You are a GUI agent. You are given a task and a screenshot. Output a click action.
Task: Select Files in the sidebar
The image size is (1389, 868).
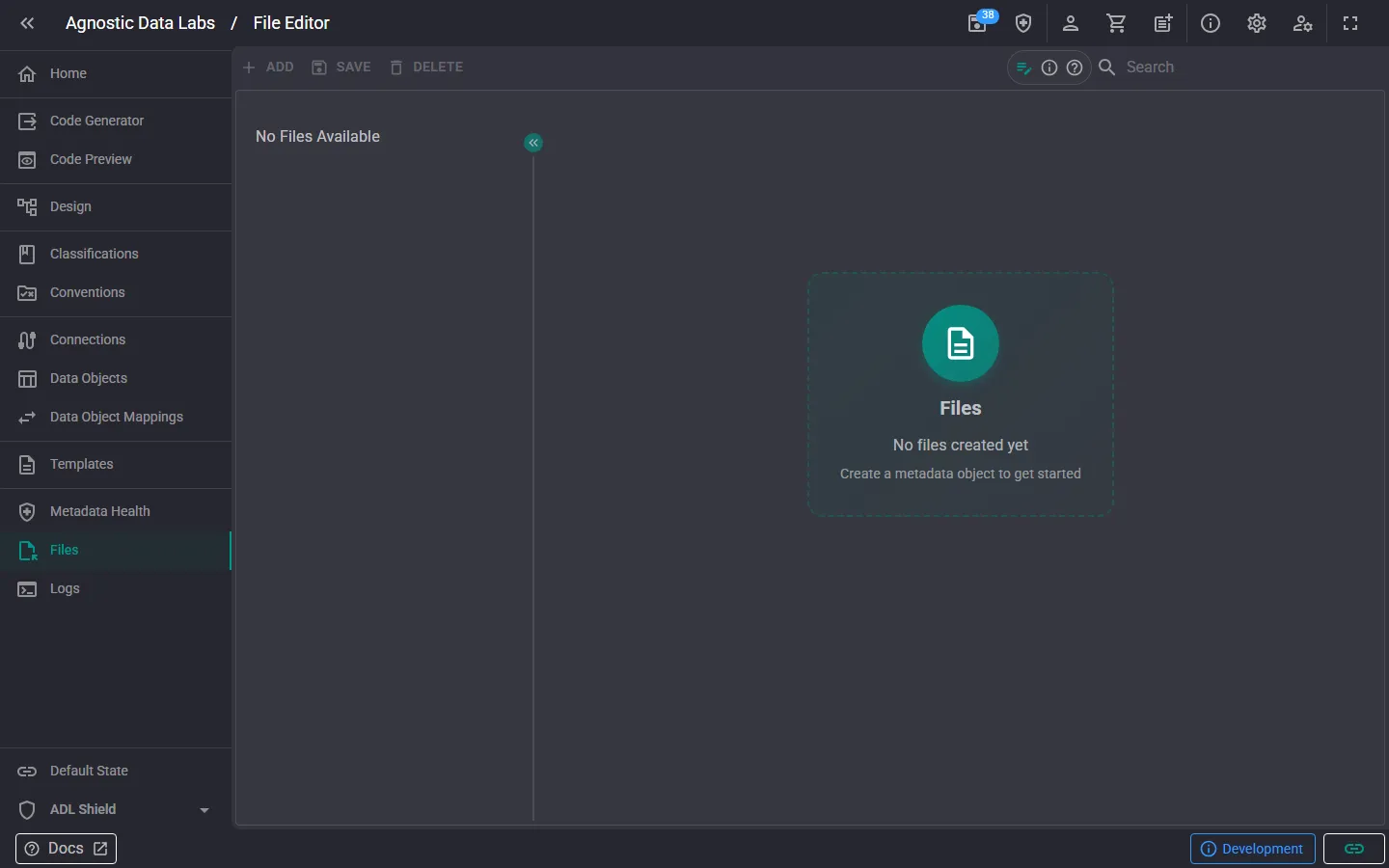(x=116, y=550)
